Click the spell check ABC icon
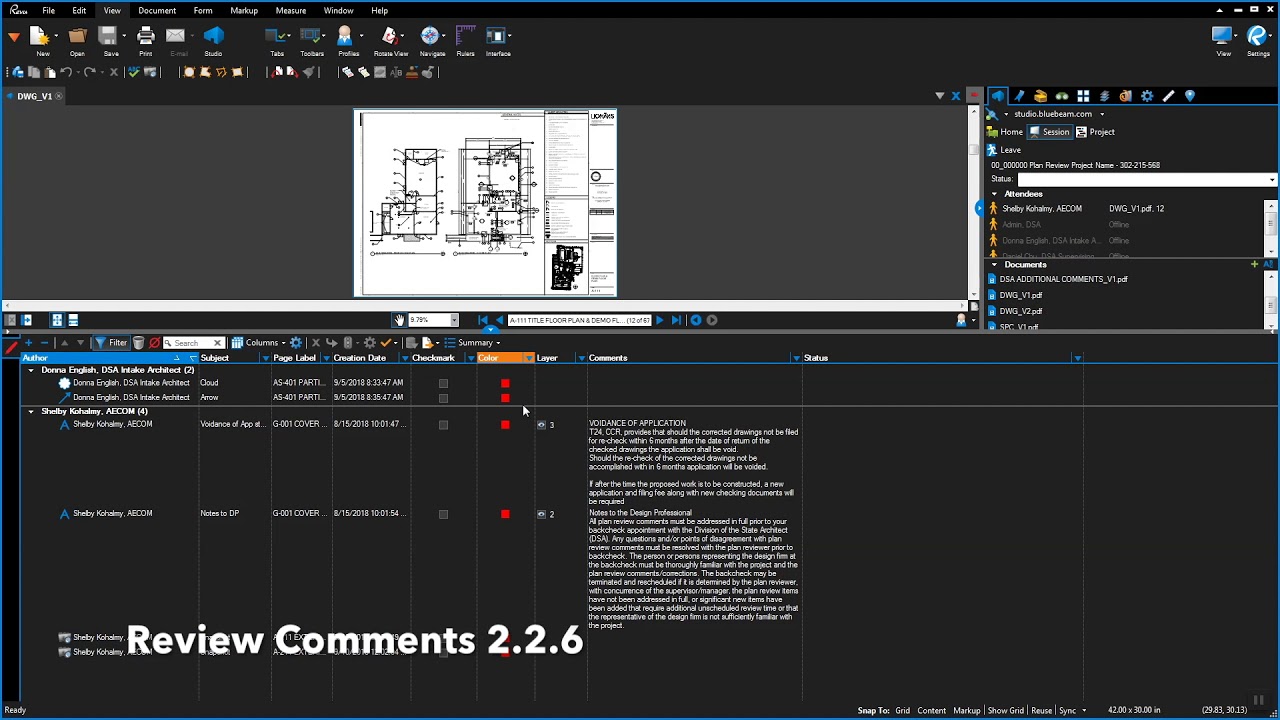 point(133,72)
